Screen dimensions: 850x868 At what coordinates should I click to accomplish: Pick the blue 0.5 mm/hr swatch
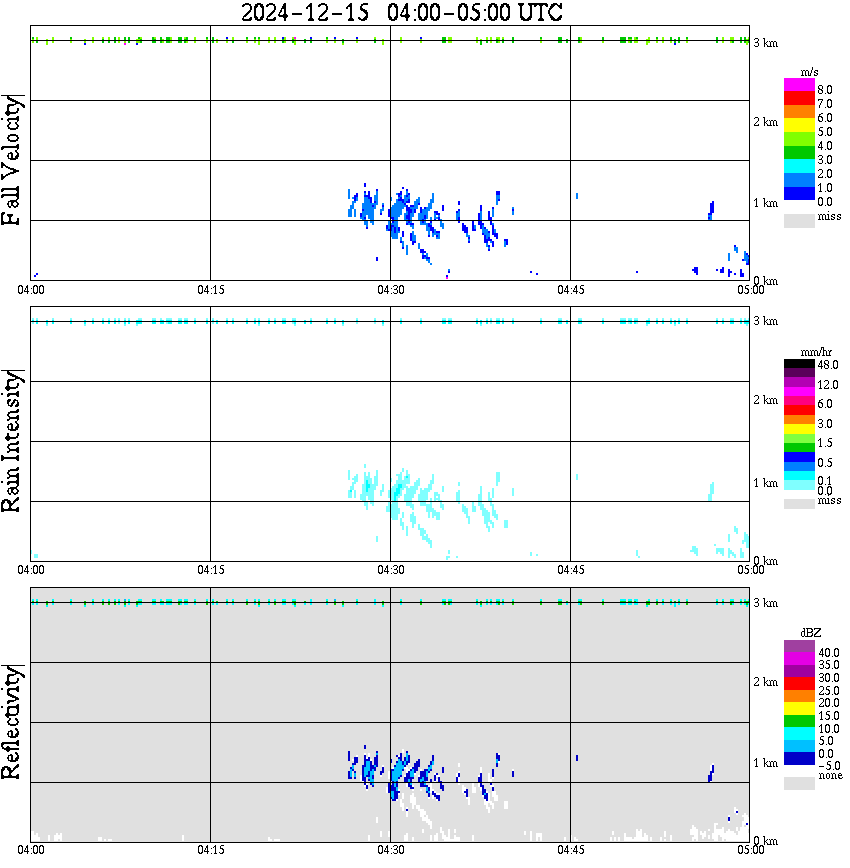click(799, 457)
